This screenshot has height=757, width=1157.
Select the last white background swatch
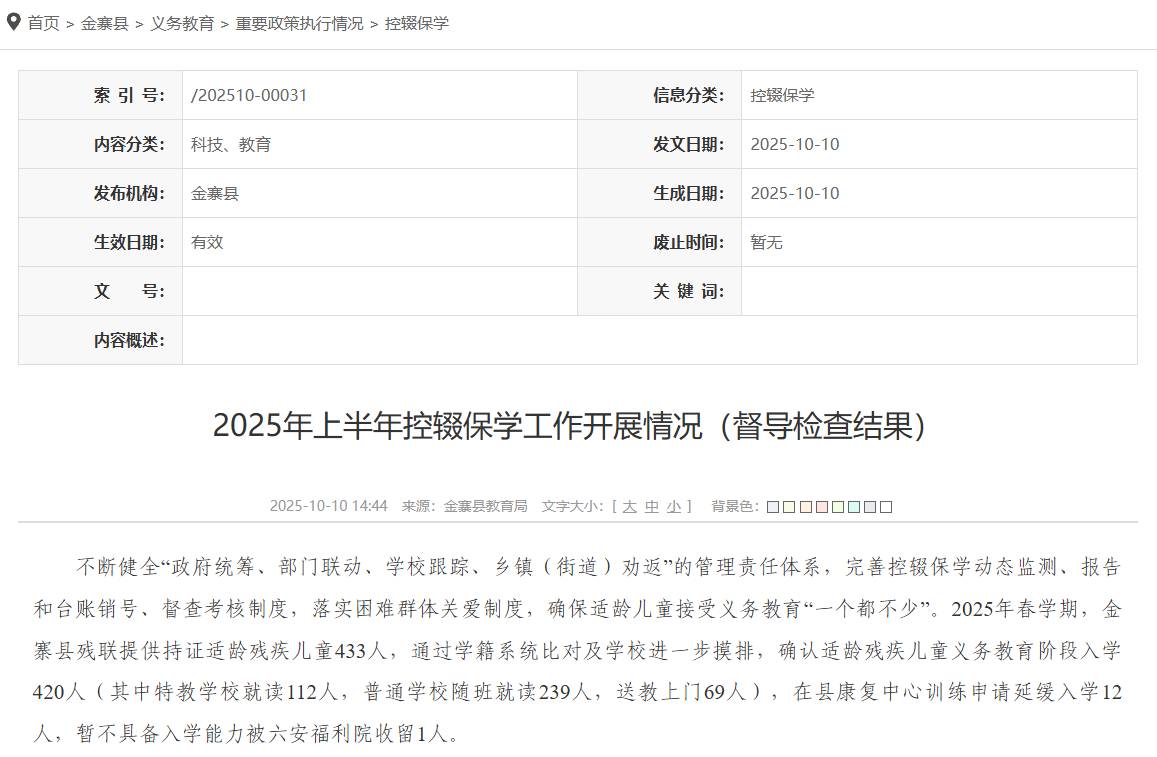tap(885, 507)
